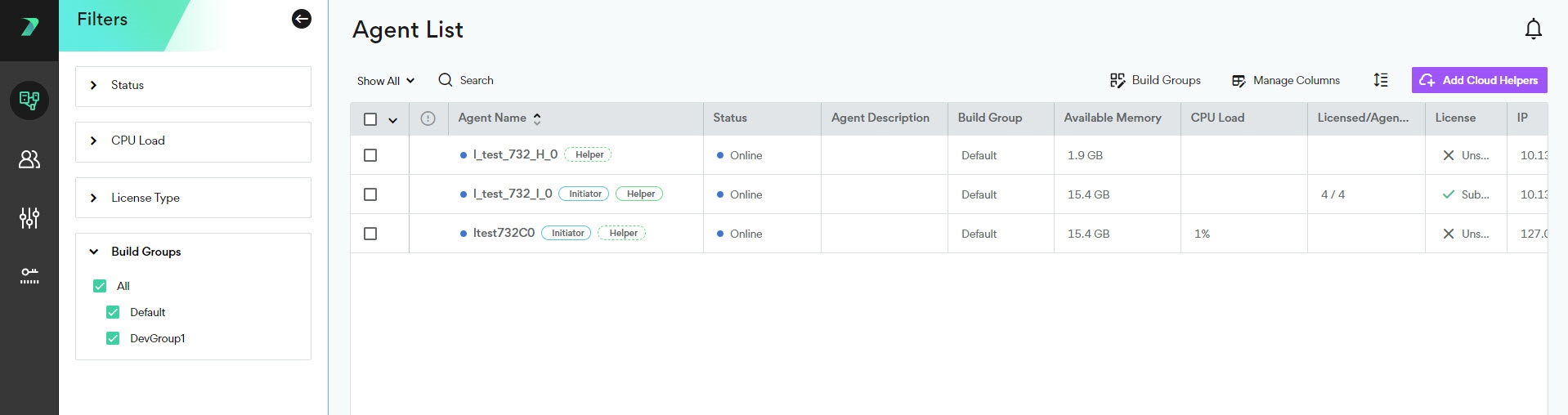Click Add Cloud Helpers button
Viewport: 1568px width, 415px height.
tap(1478, 80)
